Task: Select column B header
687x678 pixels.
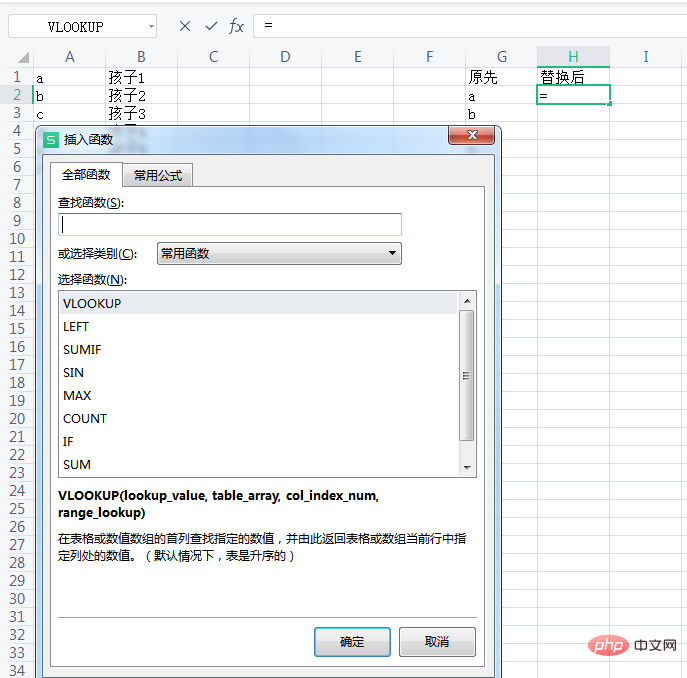Action: [x=141, y=57]
